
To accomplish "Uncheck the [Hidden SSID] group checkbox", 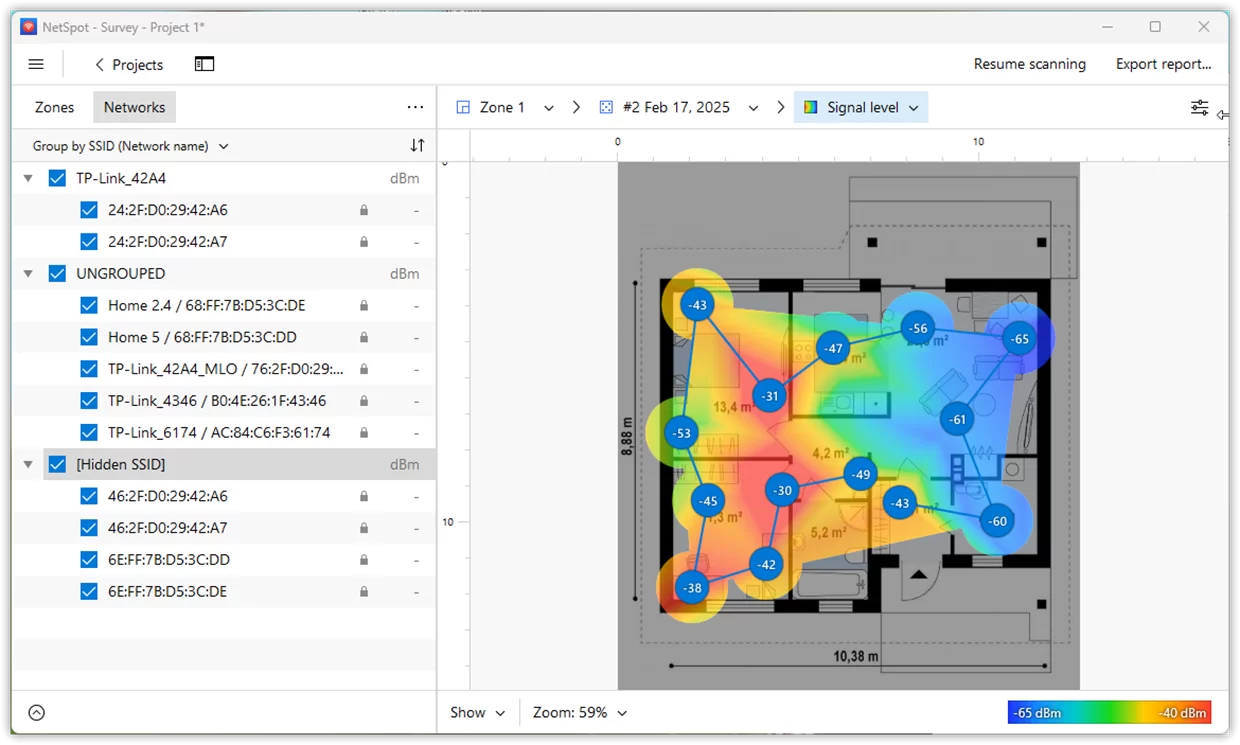I will (57, 464).
